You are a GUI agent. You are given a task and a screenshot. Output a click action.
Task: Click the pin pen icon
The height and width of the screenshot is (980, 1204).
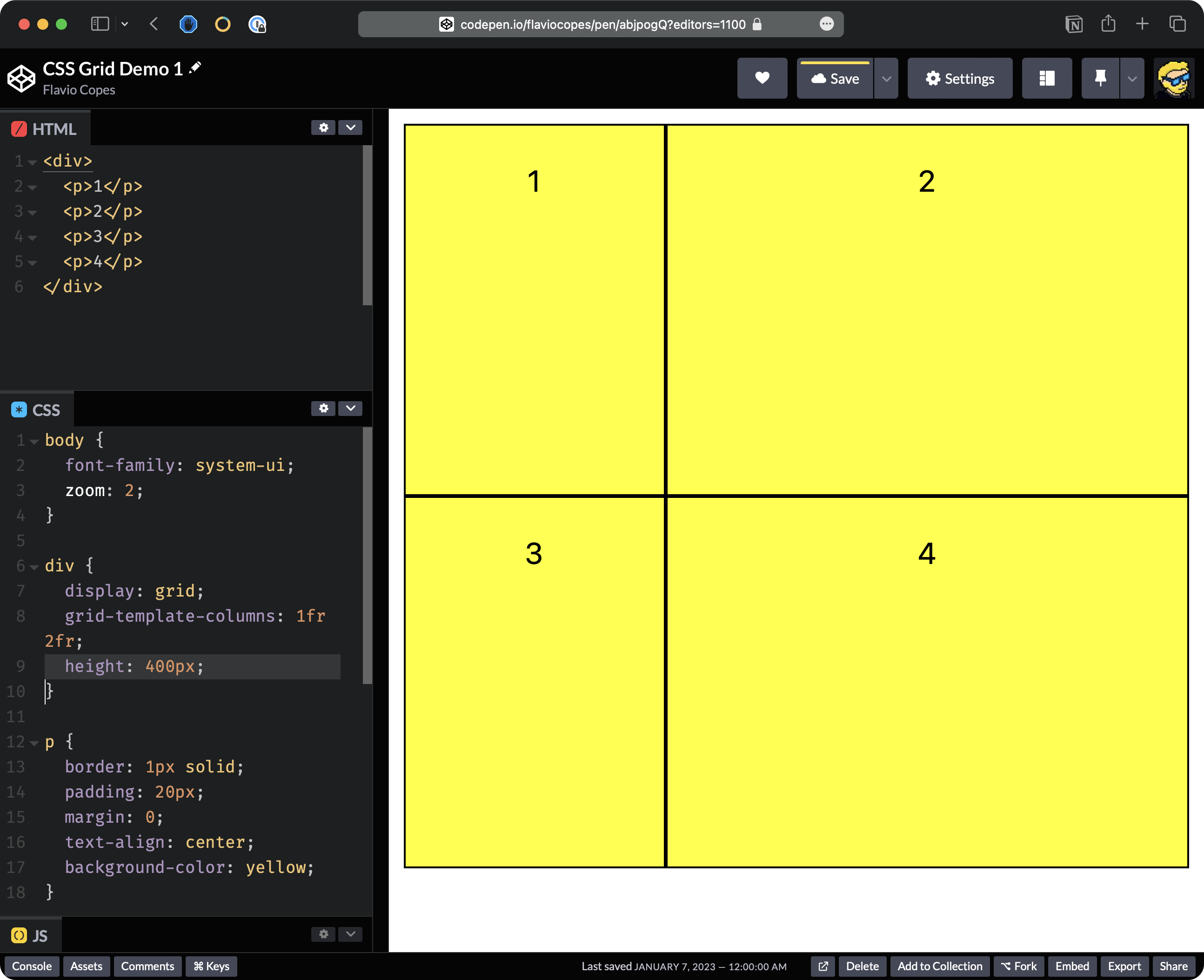coord(1100,79)
